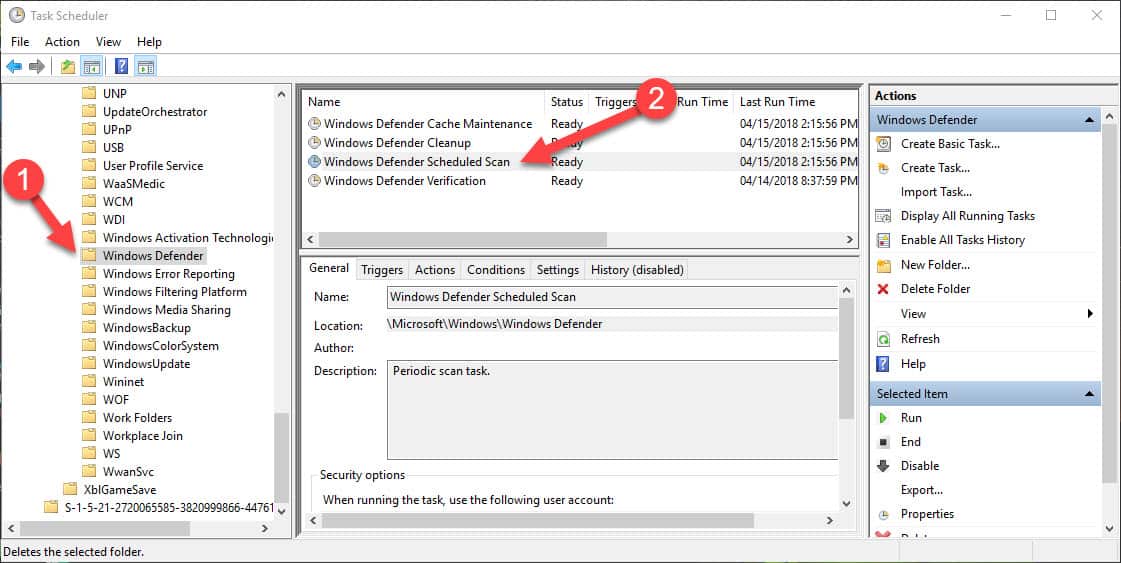Screen dimensions: 1121x563
Task: Toggle the Show/Hide Action Pane icon
Action: pos(145,67)
